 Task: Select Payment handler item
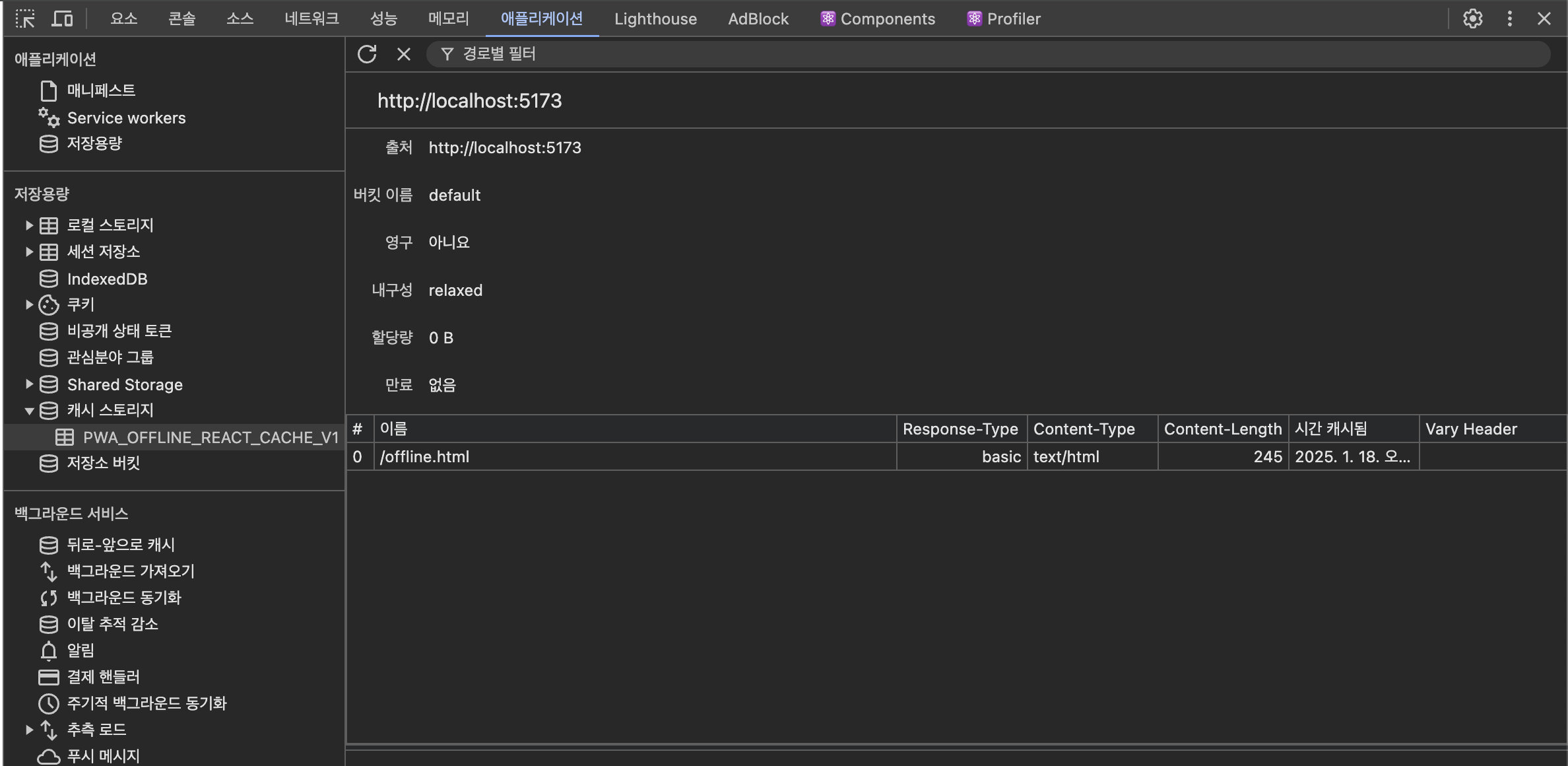(x=103, y=677)
